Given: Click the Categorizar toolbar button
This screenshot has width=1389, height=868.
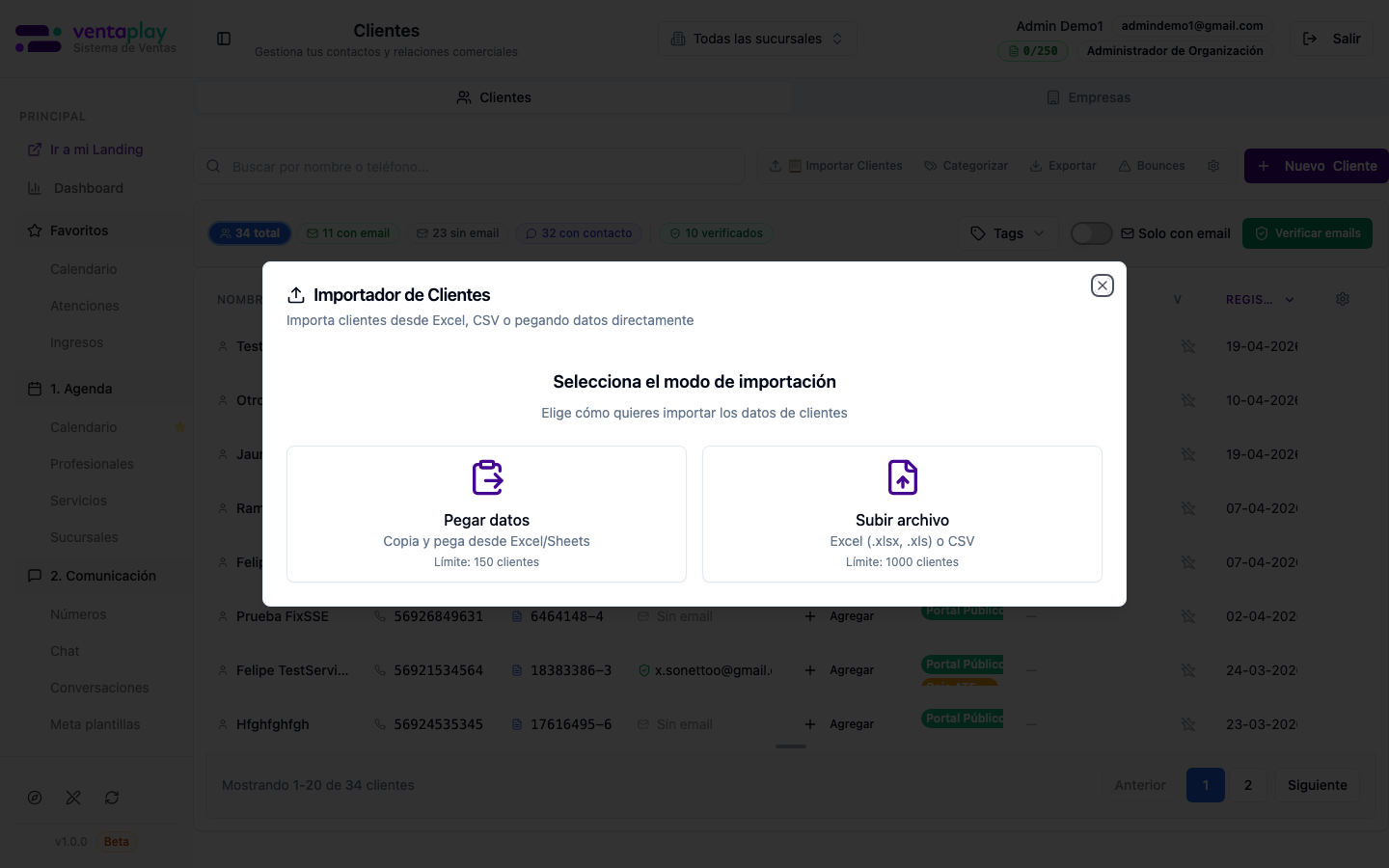Looking at the screenshot, I should point(966,166).
